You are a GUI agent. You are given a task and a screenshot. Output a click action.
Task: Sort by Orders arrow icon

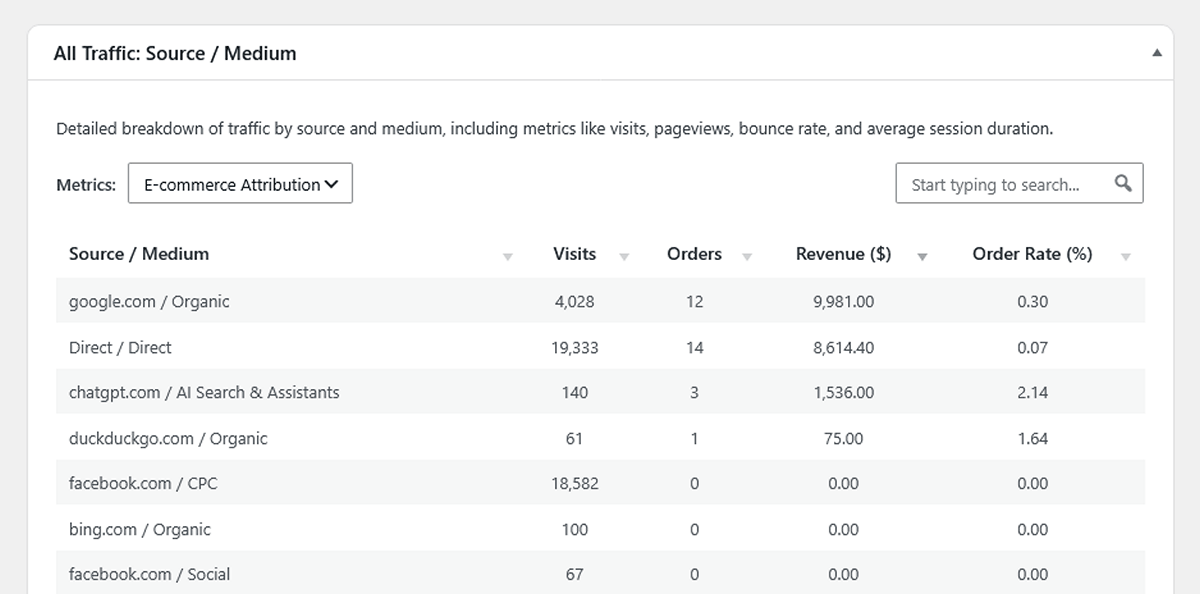[747, 257]
